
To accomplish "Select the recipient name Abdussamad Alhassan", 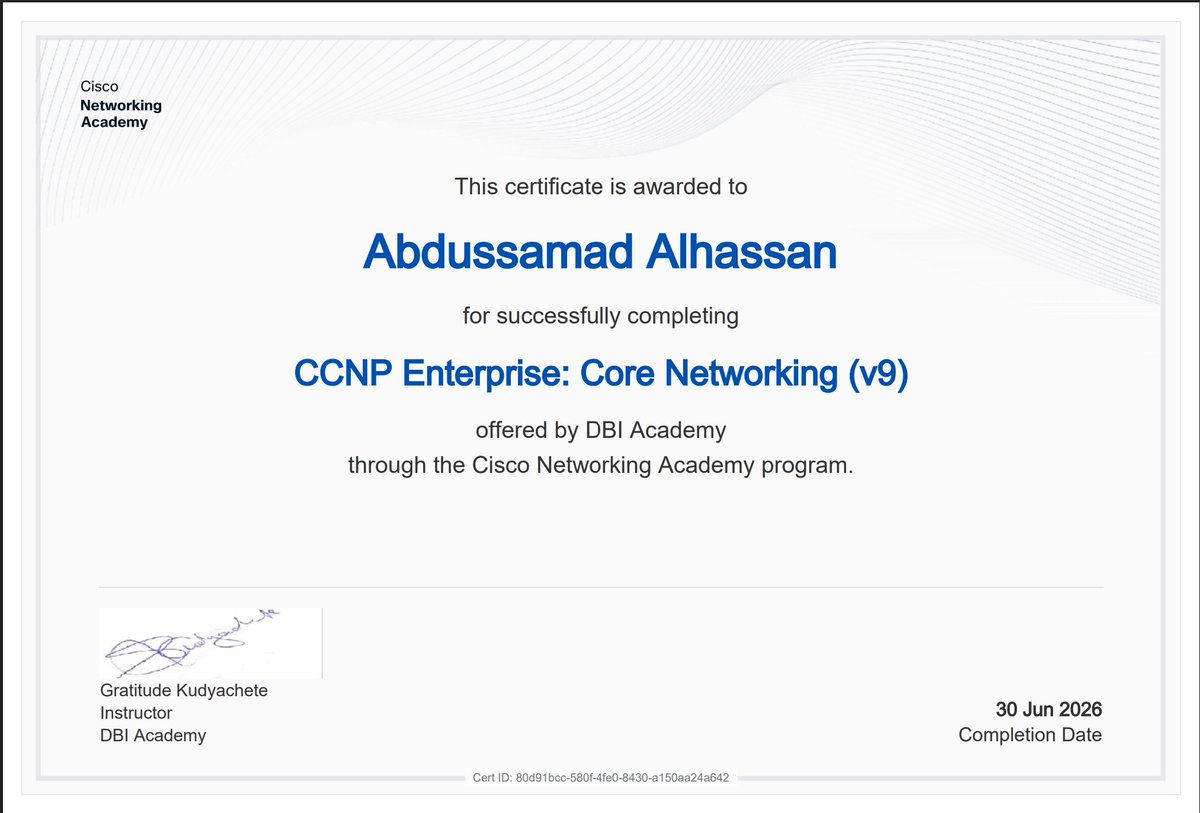I will coord(600,252).
